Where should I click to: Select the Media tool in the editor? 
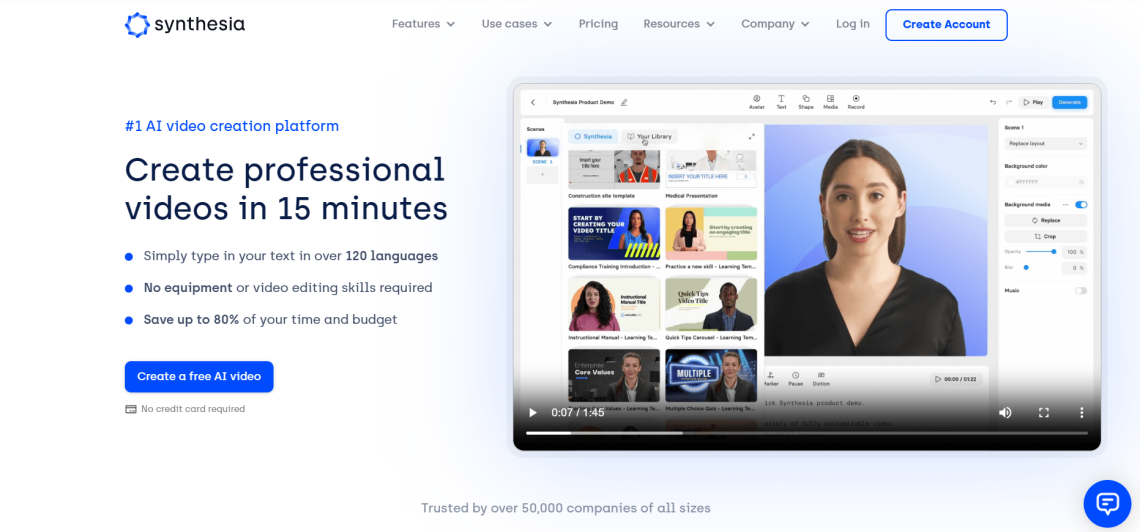[830, 102]
